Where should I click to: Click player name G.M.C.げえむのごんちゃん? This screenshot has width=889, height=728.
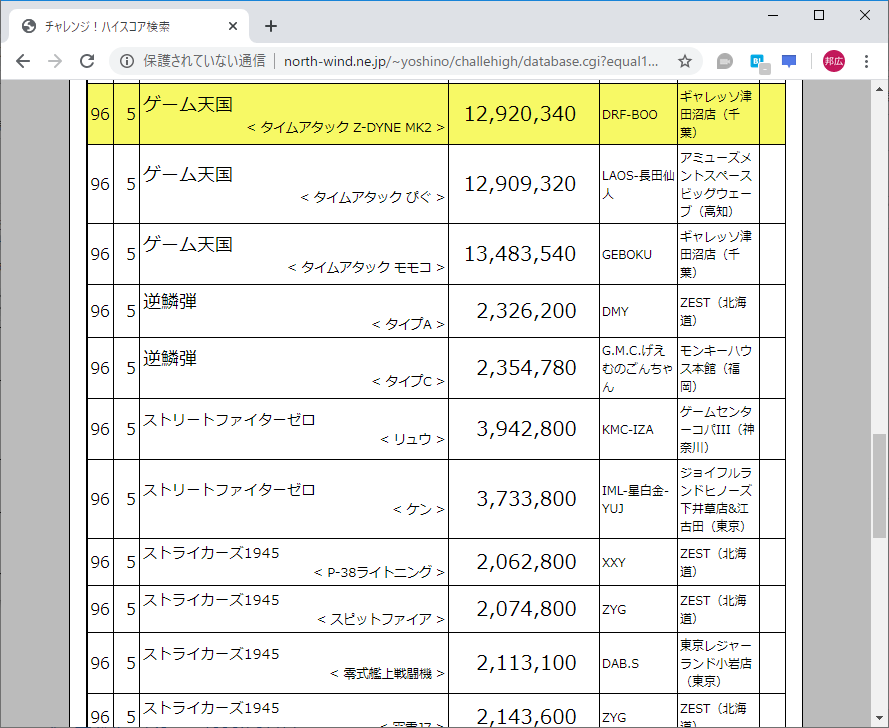(637, 369)
